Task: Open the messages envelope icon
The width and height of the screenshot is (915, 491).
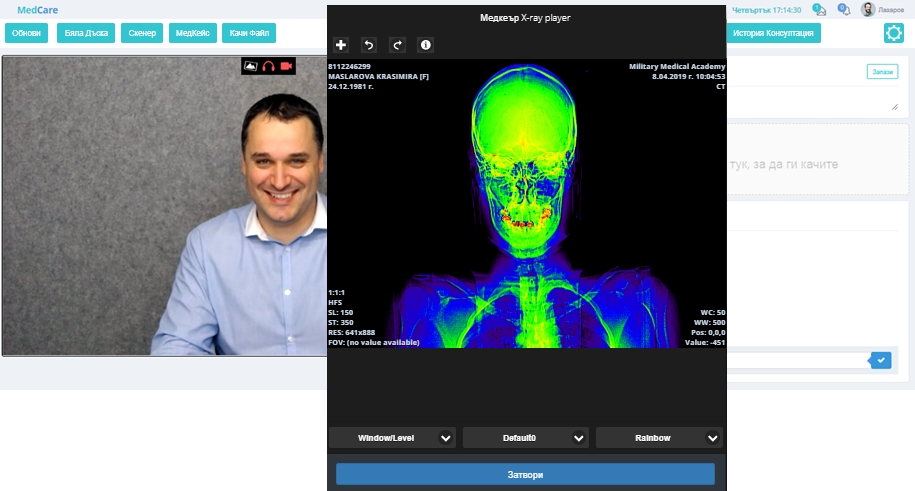Action: (x=819, y=10)
